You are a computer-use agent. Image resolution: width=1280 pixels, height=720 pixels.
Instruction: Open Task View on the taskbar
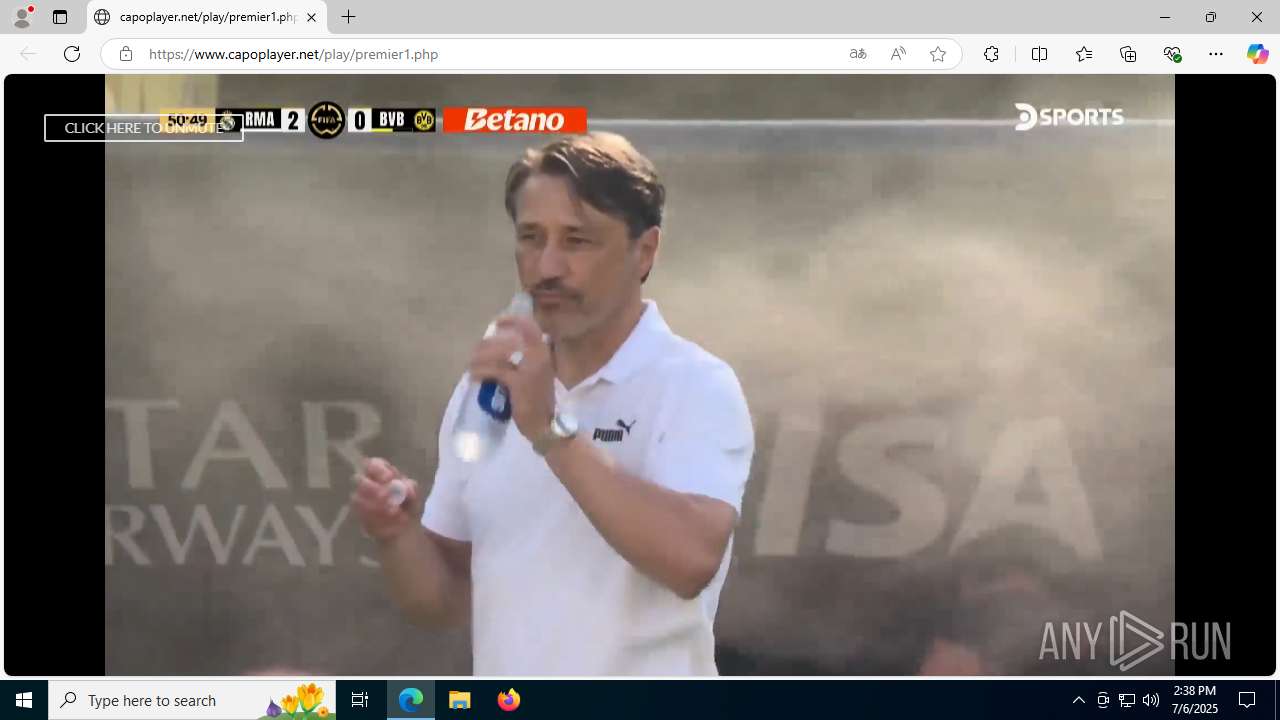(x=360, y=700)
